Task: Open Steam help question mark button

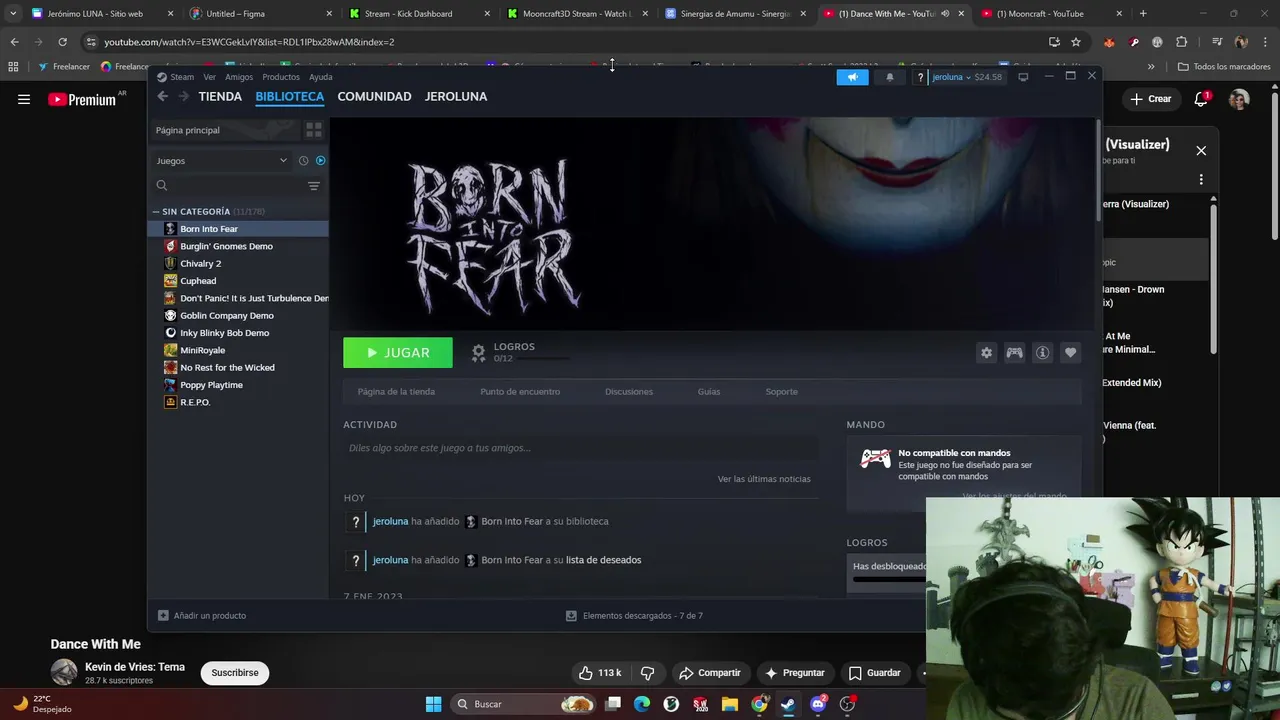Action: tap(920, 77)
